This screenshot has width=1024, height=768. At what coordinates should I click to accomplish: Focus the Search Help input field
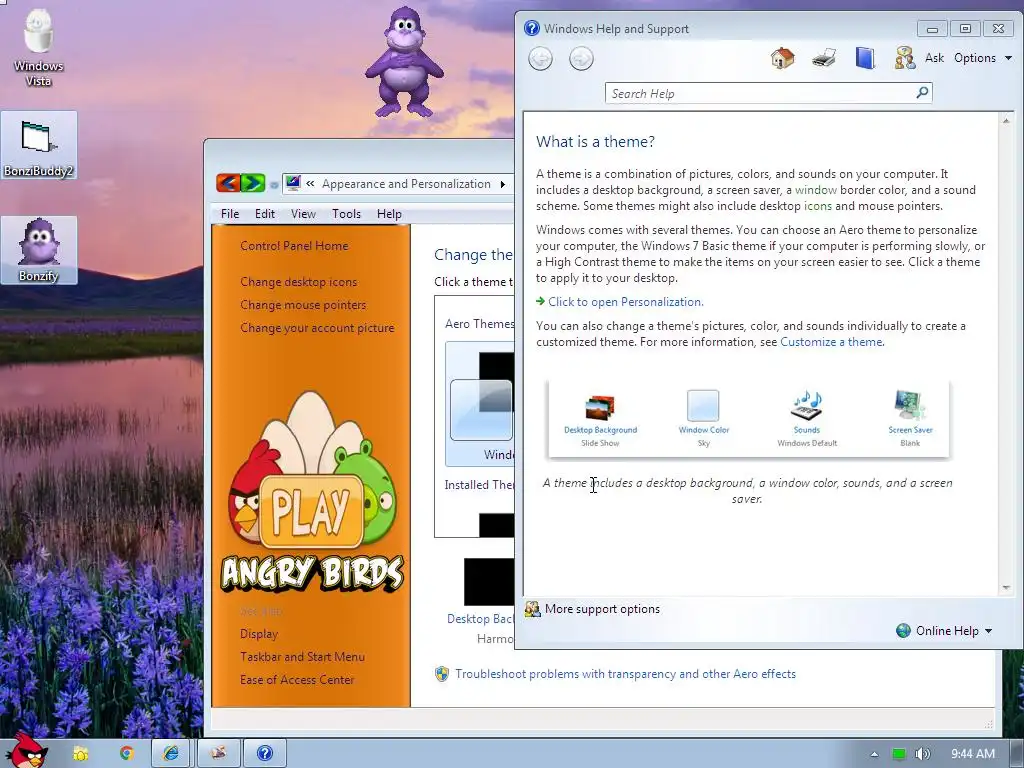click(x=760, y=93)
